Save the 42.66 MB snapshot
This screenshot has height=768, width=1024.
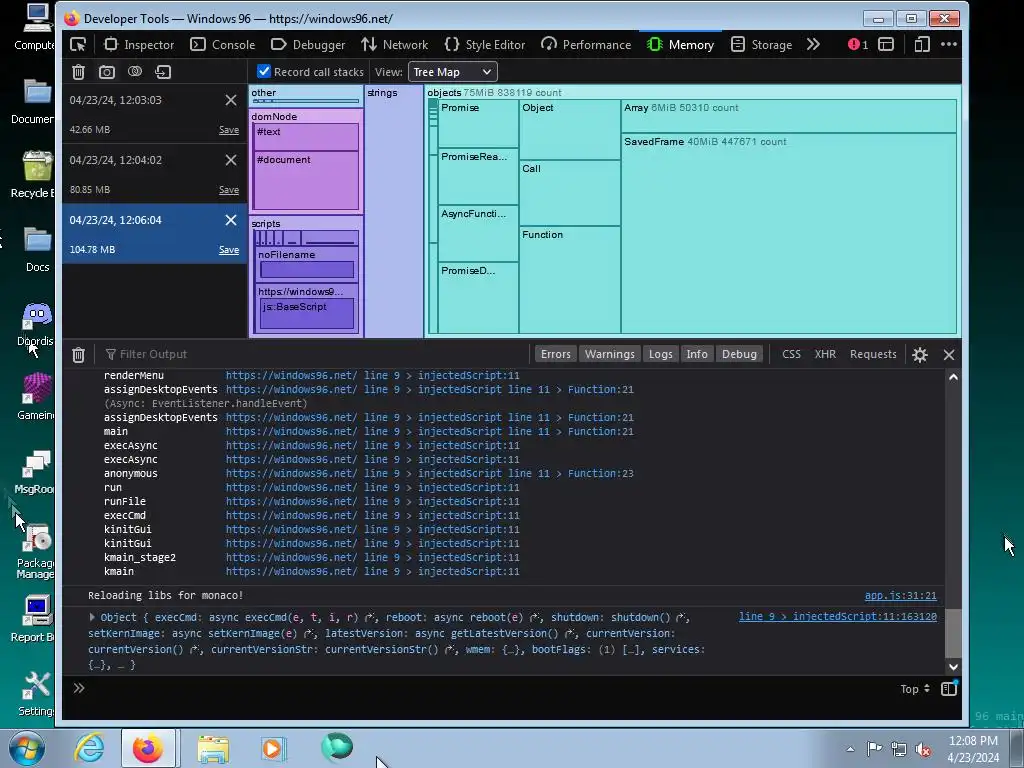click(x=229, y=130)
